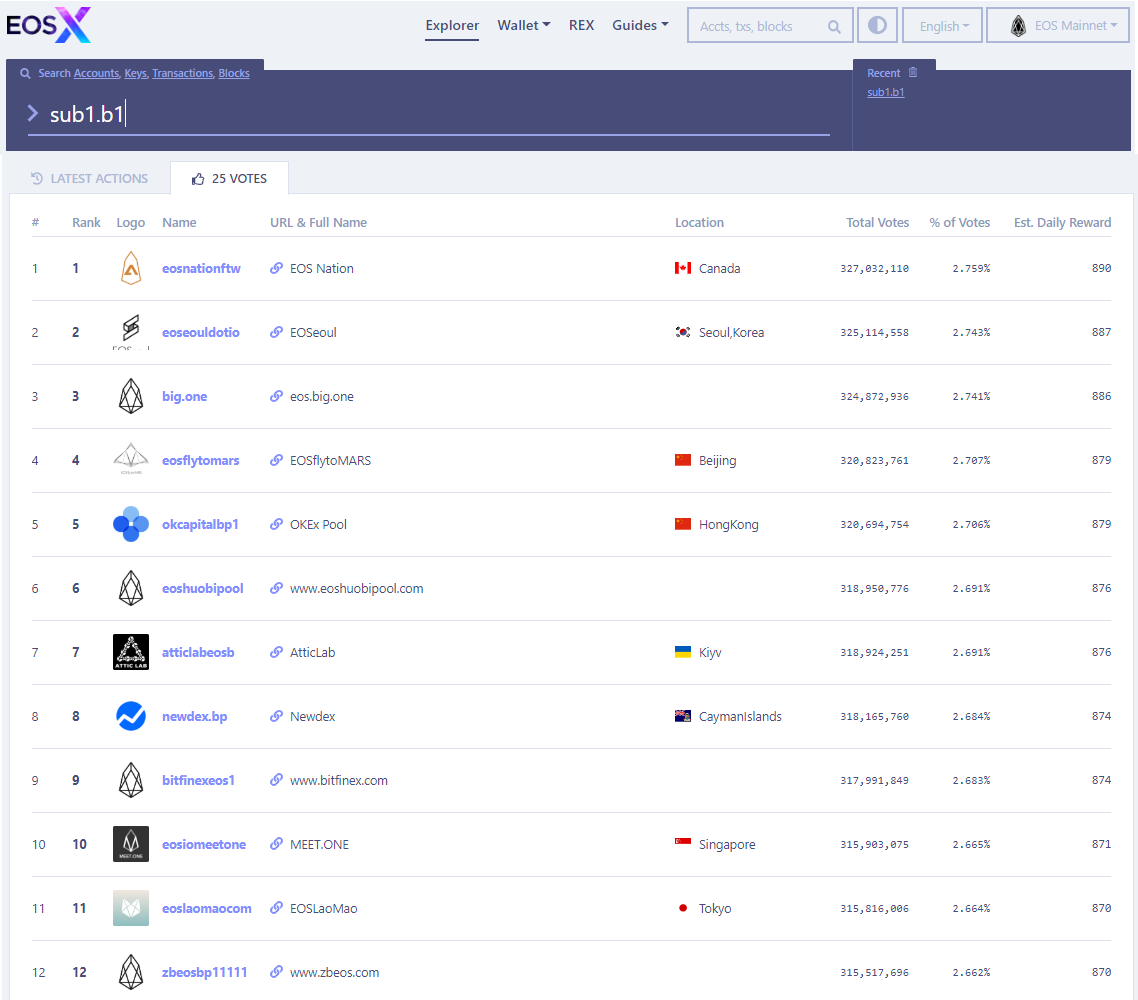Click the link icon beside EOSLaoMao
This screenshot has height=1000, width=1138.
(277, 908)
